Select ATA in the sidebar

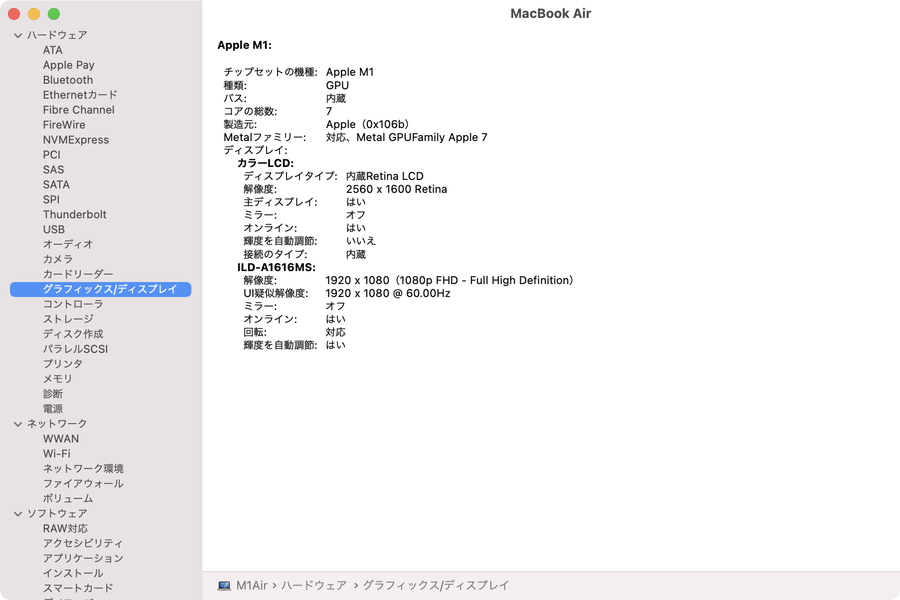click(x=53, y=51)
